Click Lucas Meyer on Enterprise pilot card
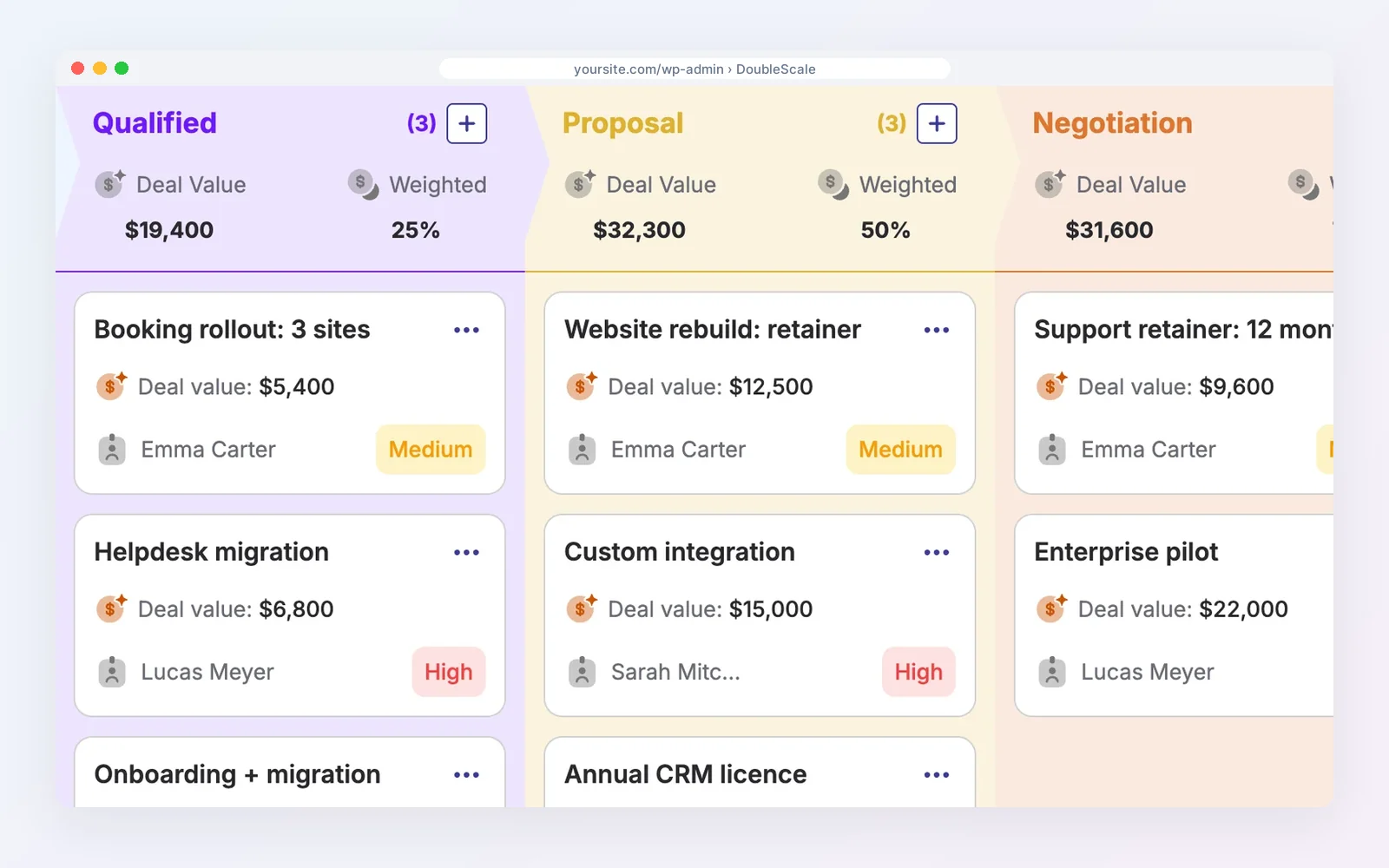Viewport: 1389px width, 868px height. tap(1148, 672)
